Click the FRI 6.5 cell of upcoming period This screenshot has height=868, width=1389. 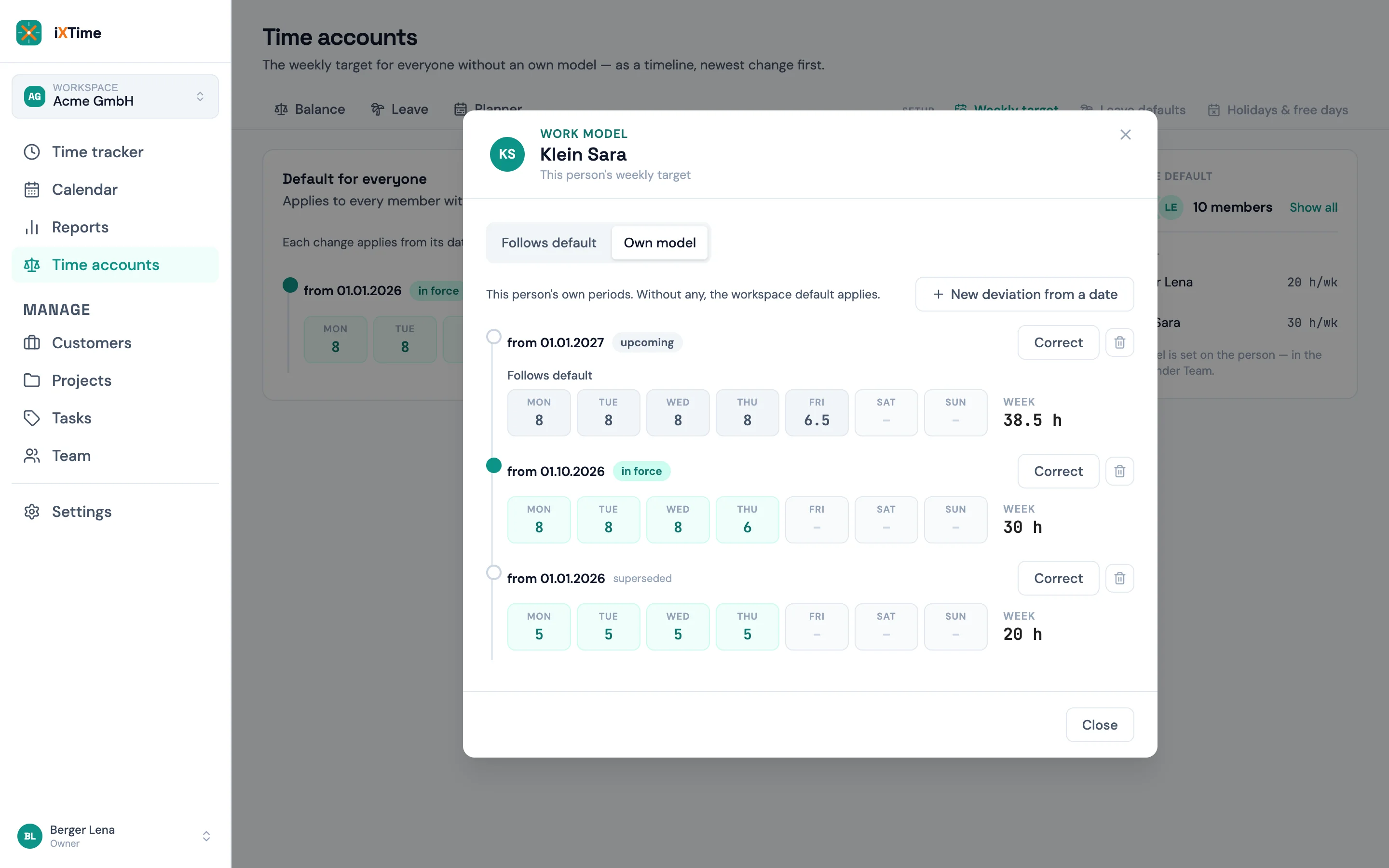click(816, 413)
